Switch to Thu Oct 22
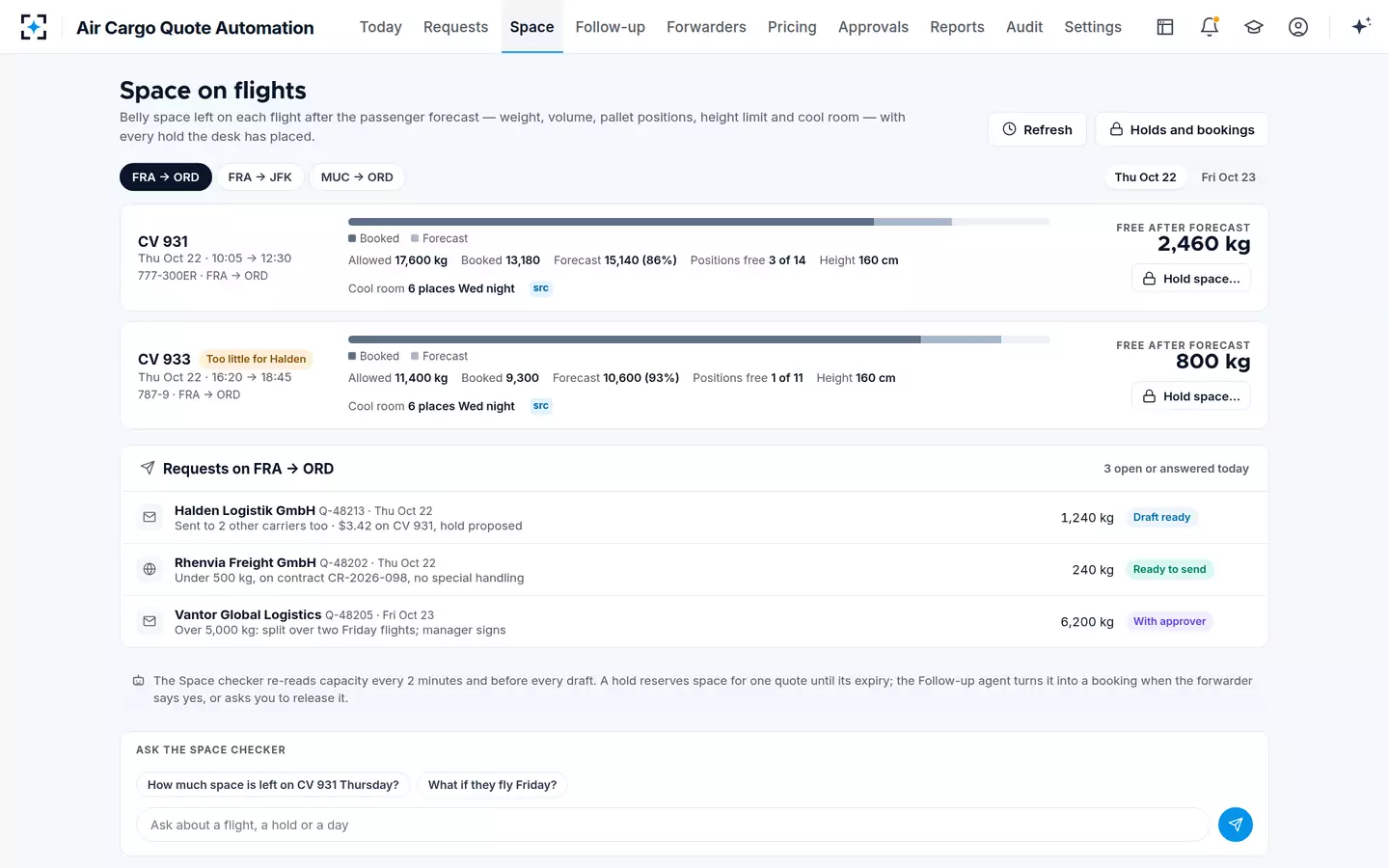The width and height of the screenshot is (1389, 868). (x=1146, y=177)
